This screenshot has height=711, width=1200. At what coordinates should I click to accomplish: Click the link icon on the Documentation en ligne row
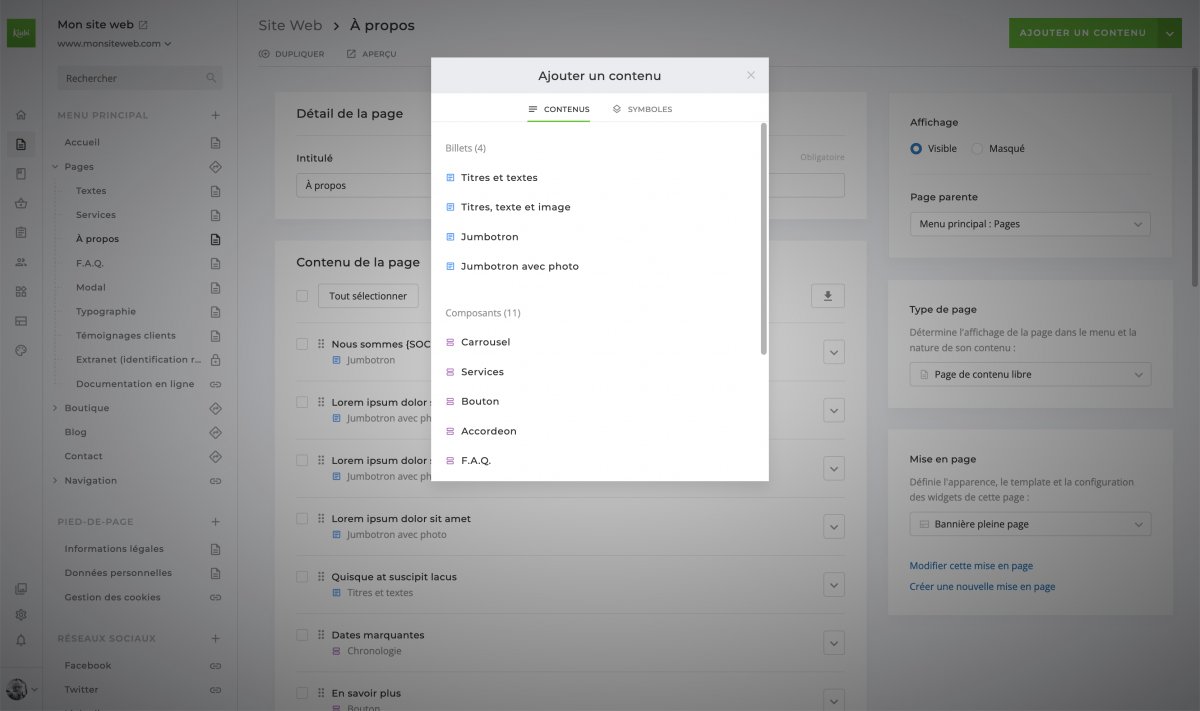click(215, 384)
